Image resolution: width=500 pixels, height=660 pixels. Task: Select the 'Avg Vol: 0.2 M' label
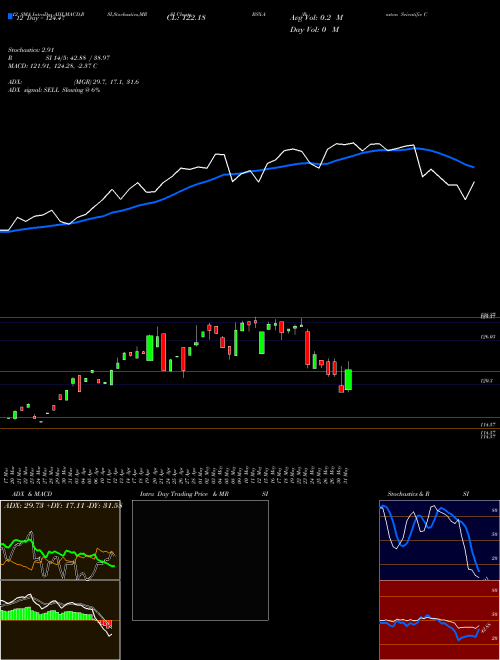tap(316, 18)
